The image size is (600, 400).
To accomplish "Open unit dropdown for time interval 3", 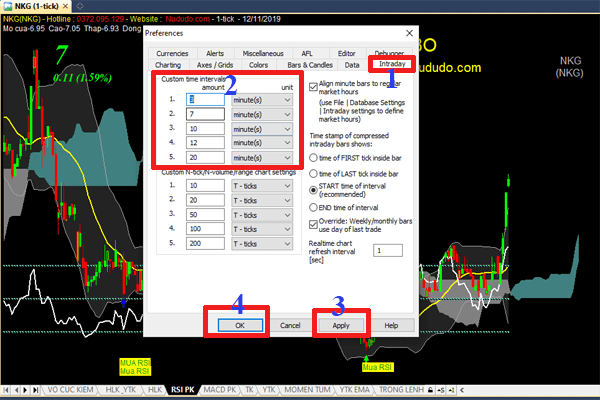I will point(262,129).
